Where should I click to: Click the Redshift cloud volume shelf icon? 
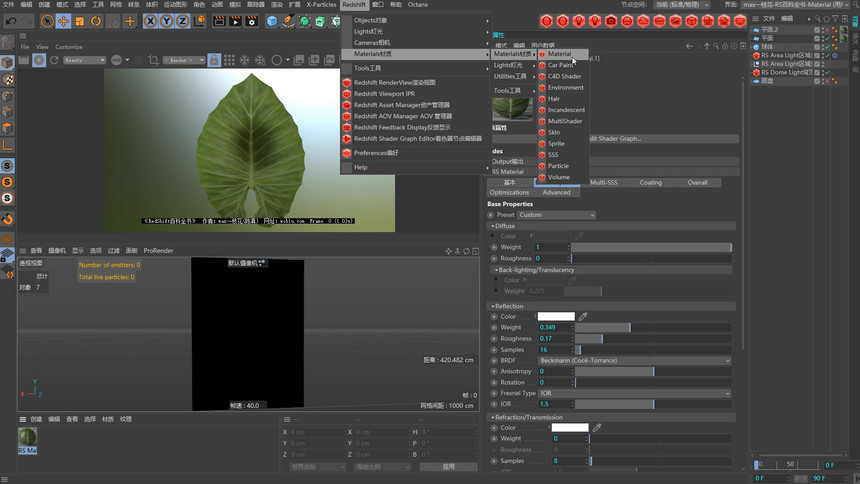click(643, 21)
